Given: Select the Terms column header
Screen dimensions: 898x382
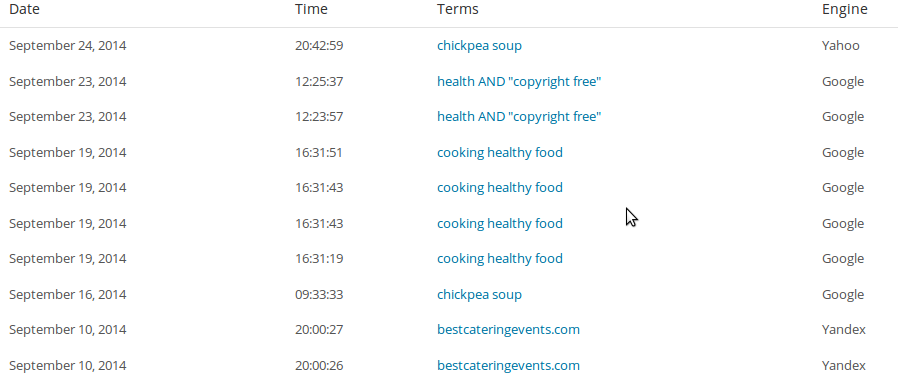Looking at the screenshot, I should [458, 9].
